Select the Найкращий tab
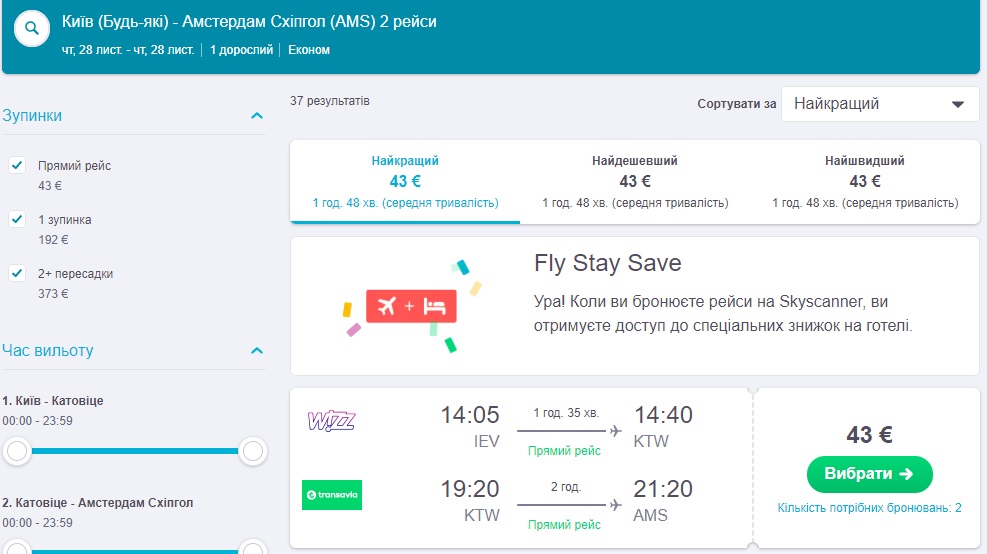The image size is (987, 554). click(x=405, y=181)
